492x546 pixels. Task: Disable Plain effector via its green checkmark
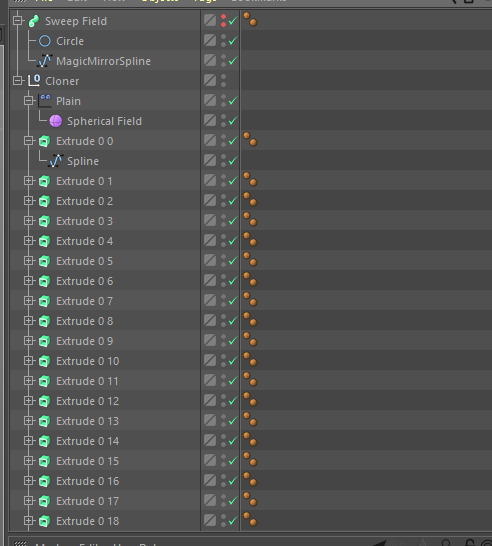pos(233,101)
